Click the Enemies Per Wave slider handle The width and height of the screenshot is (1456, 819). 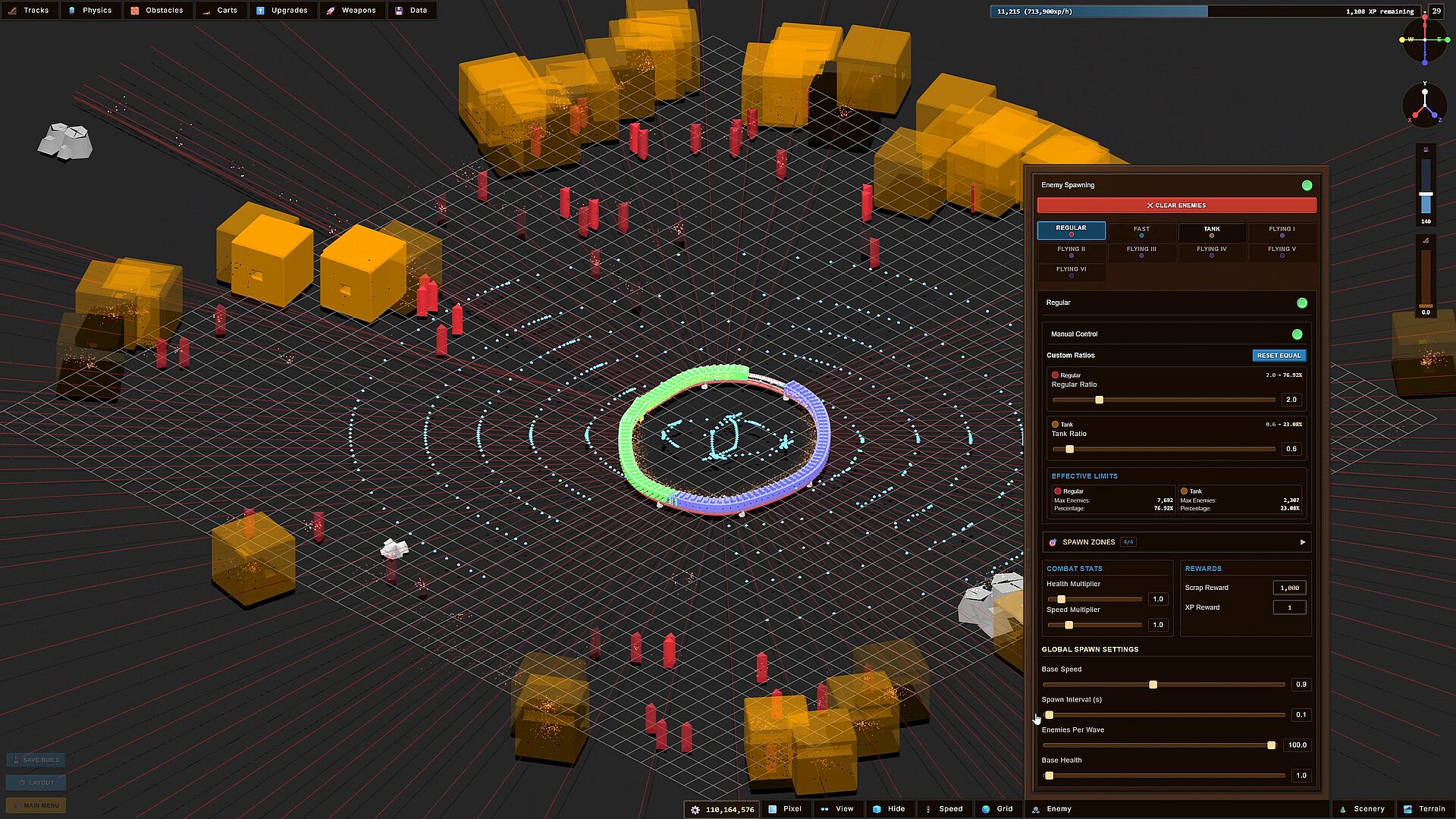click(1272, 745)
